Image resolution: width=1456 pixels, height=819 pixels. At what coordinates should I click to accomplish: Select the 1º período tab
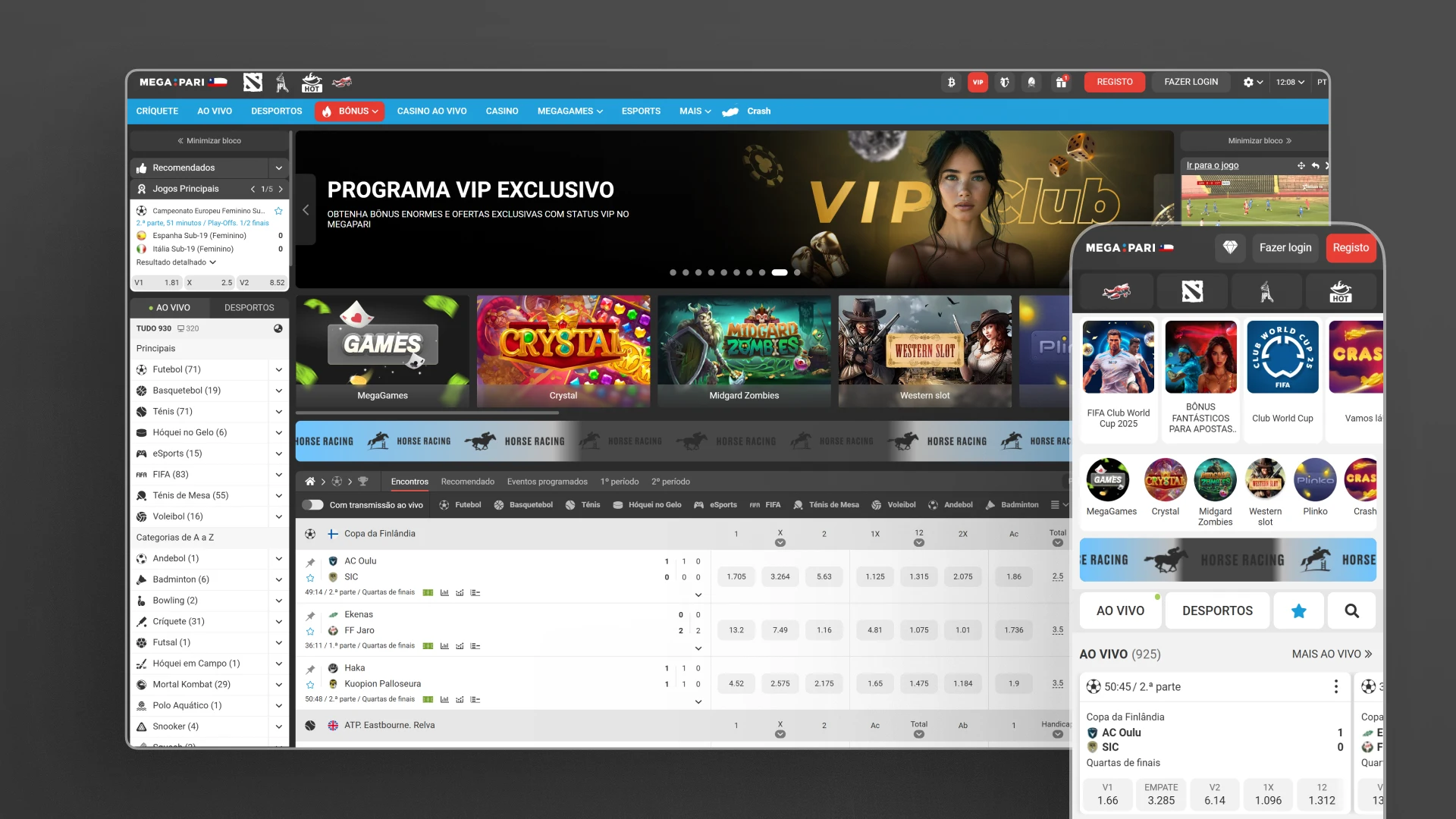coord(619,482)
